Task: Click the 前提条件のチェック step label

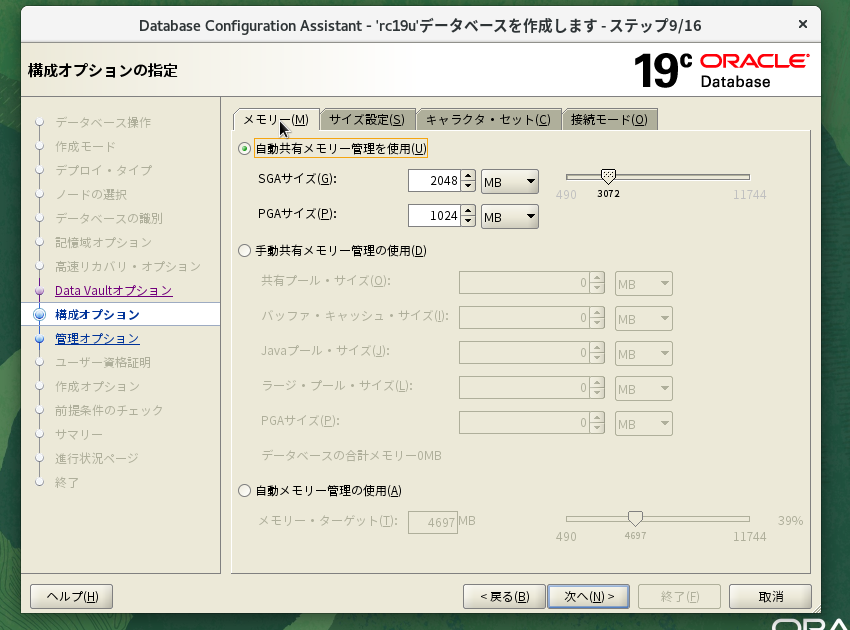Action: [109, 410]
